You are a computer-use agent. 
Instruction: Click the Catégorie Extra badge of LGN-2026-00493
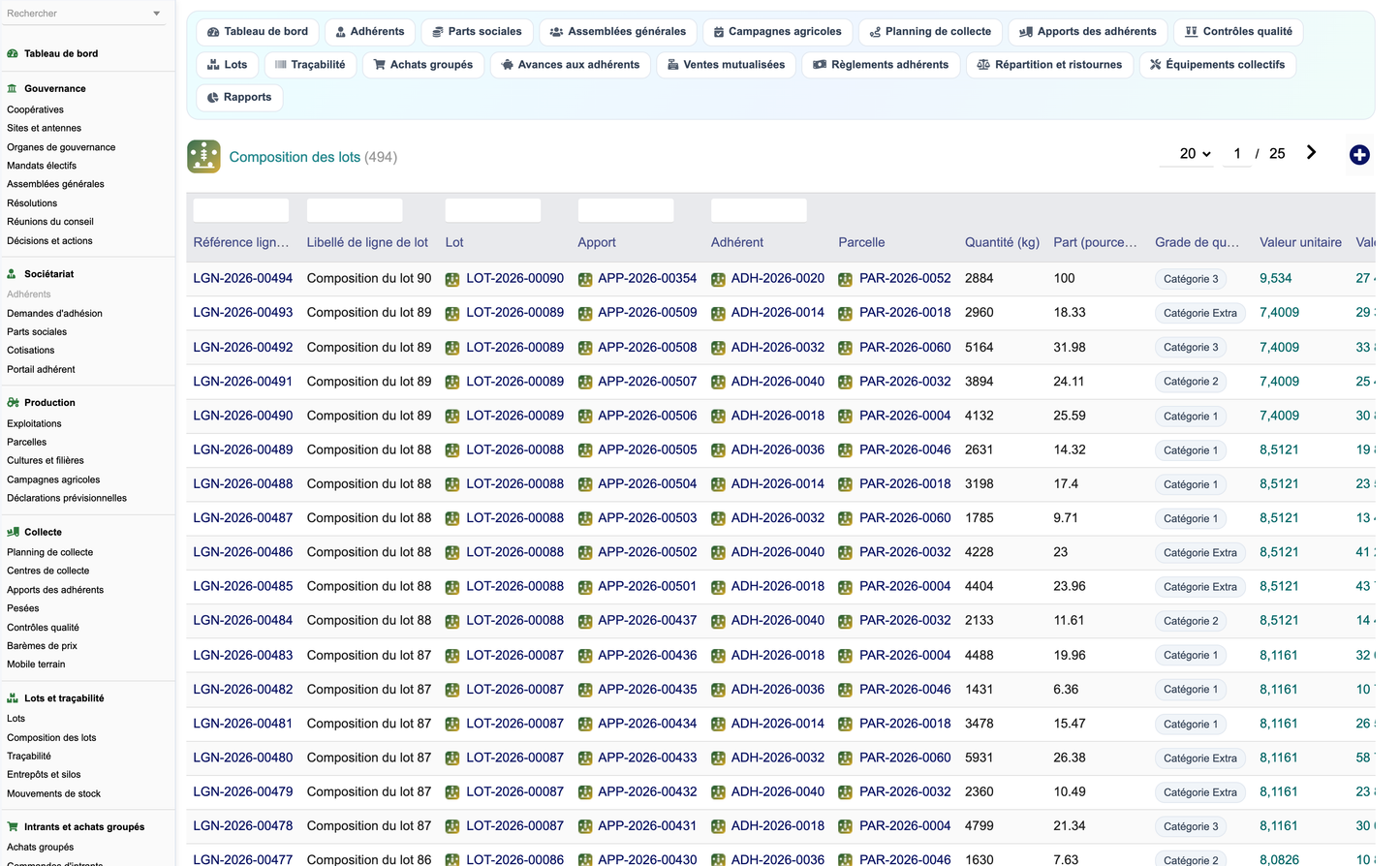1199,313
